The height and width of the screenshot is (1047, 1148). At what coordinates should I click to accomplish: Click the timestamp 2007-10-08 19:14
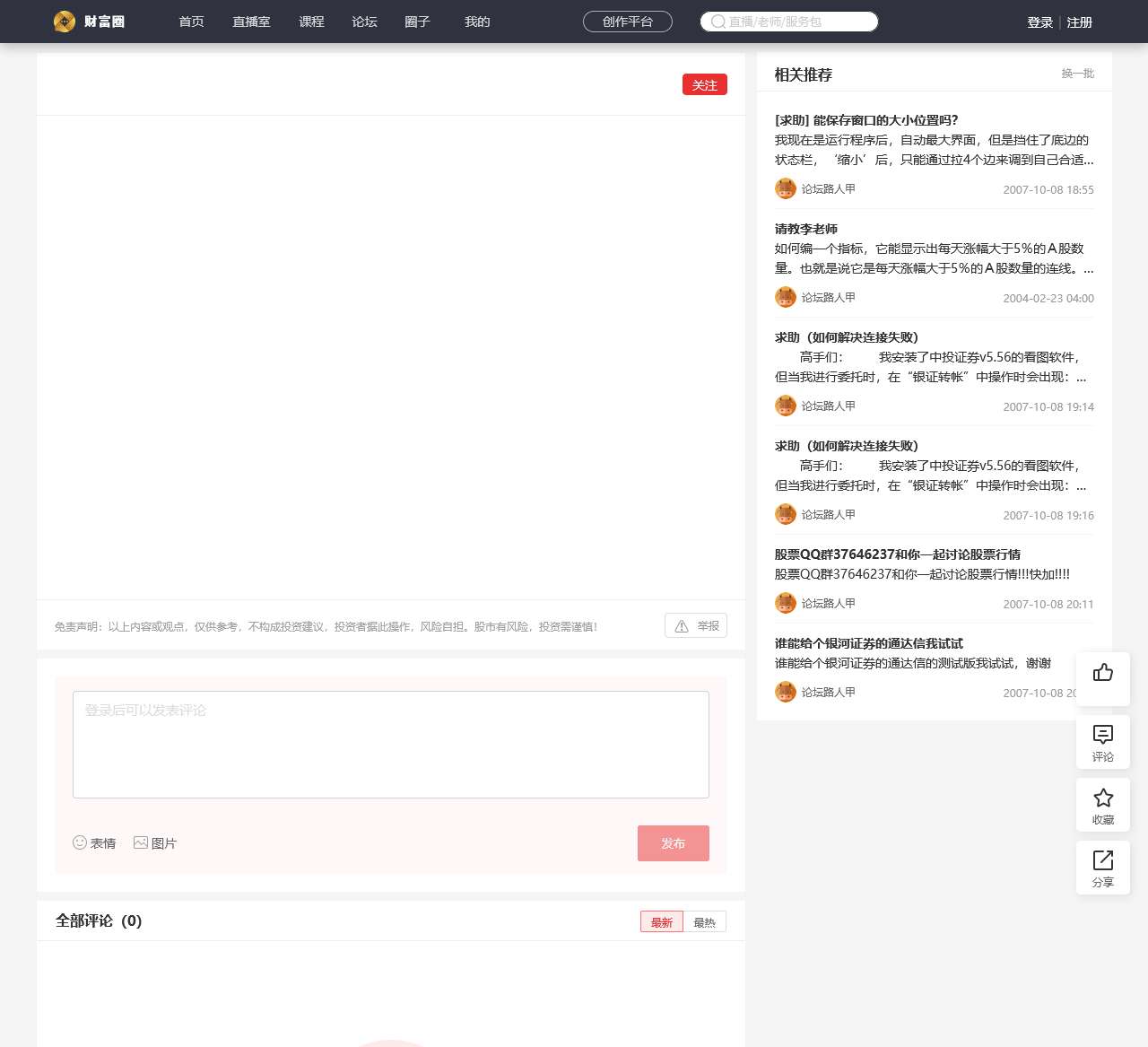(x=1048, y=407)
